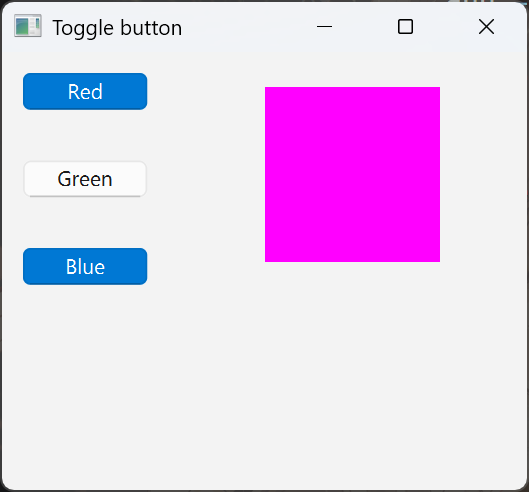Screen dimensions: 529x492
Task: Click the highlighted blue Red button
Action: point(85,91)
